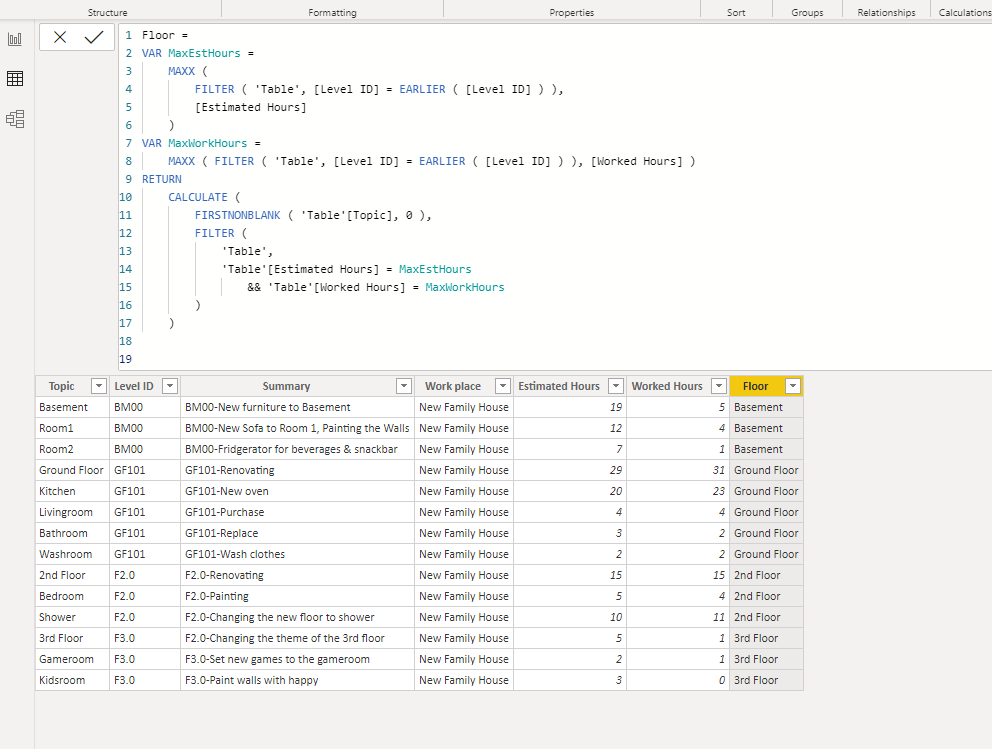Open the Work place column filter dropdown
992x749 pixels.
pos(502,386)
